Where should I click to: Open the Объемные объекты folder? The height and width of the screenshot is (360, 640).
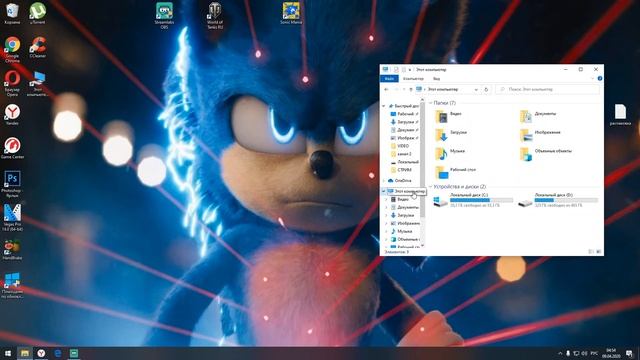546,153
